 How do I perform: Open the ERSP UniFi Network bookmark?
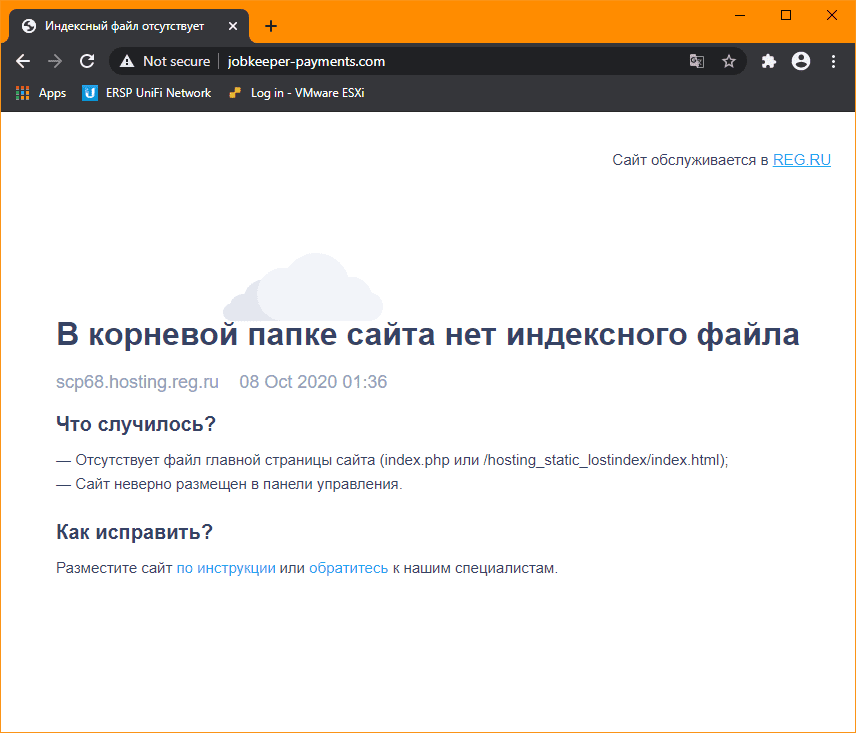[146, 93]
